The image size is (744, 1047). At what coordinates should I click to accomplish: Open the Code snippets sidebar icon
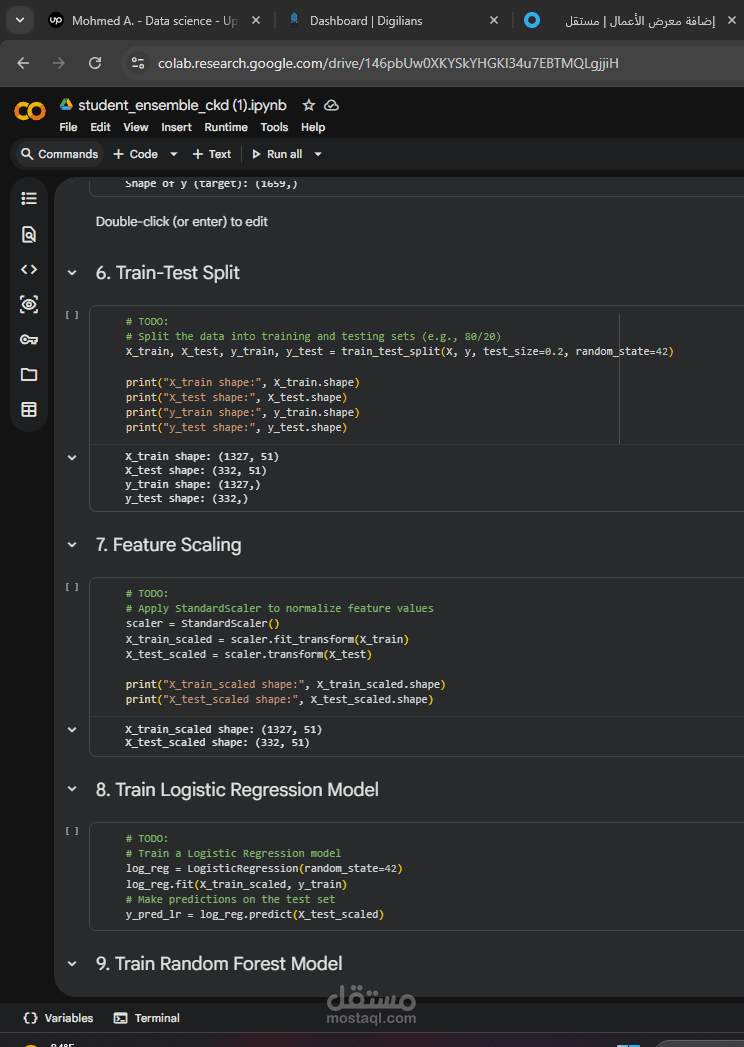click(x=29, y=269)
